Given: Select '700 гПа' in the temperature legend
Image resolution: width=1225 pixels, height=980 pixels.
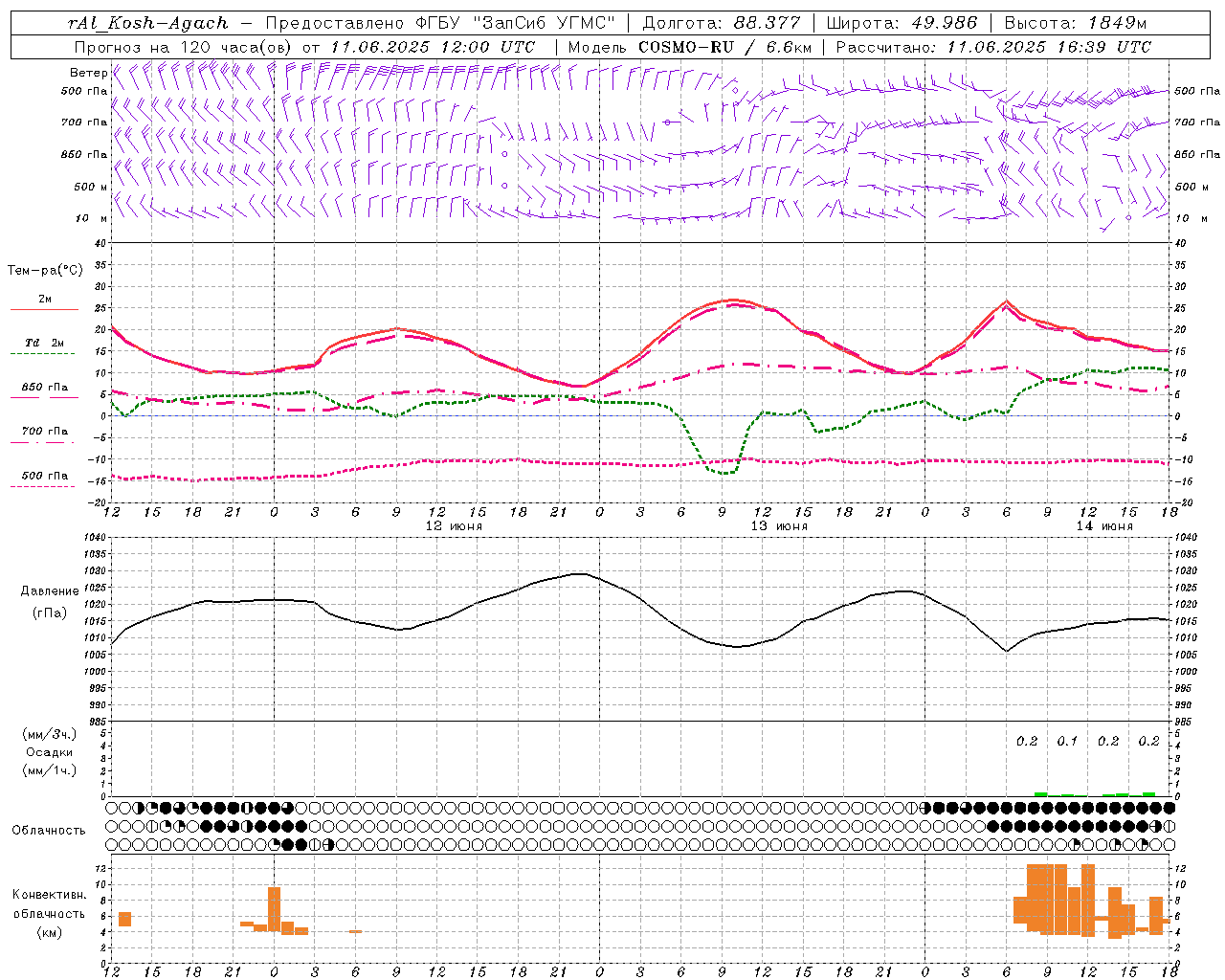Looking at the screenshot, I should (x=45, y=432).
